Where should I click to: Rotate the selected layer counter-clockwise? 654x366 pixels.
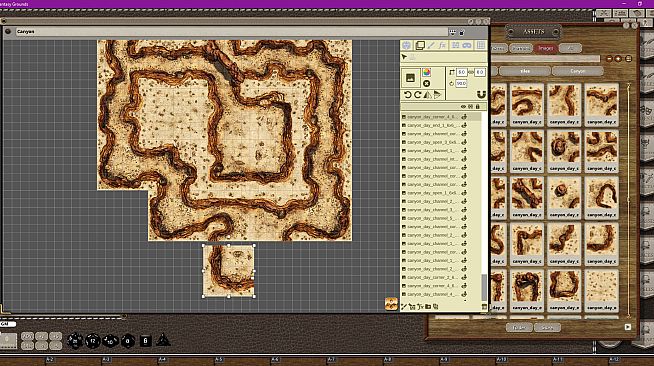click(407, 95)
